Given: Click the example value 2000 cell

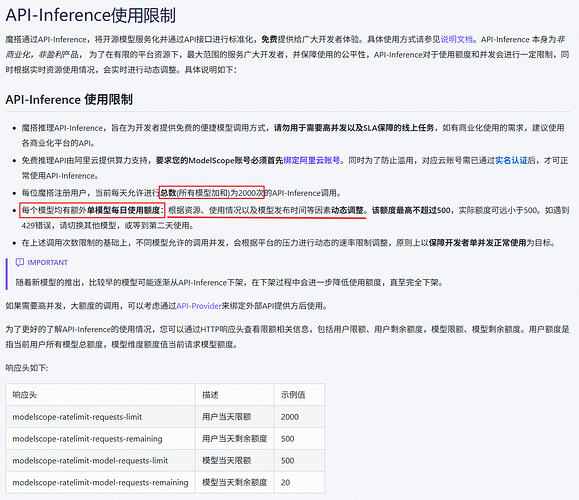Looking at the screenshot, I should click(299, 417).
